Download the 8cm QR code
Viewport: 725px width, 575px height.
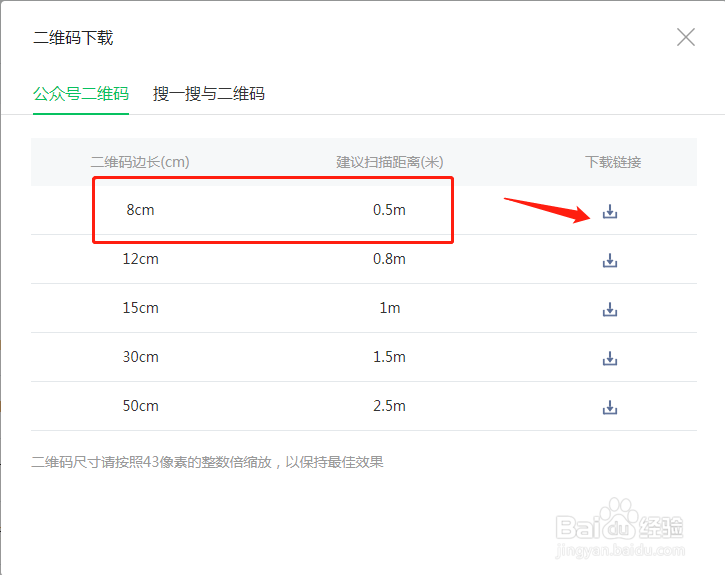pyautogui.click(x=610, y=211)
